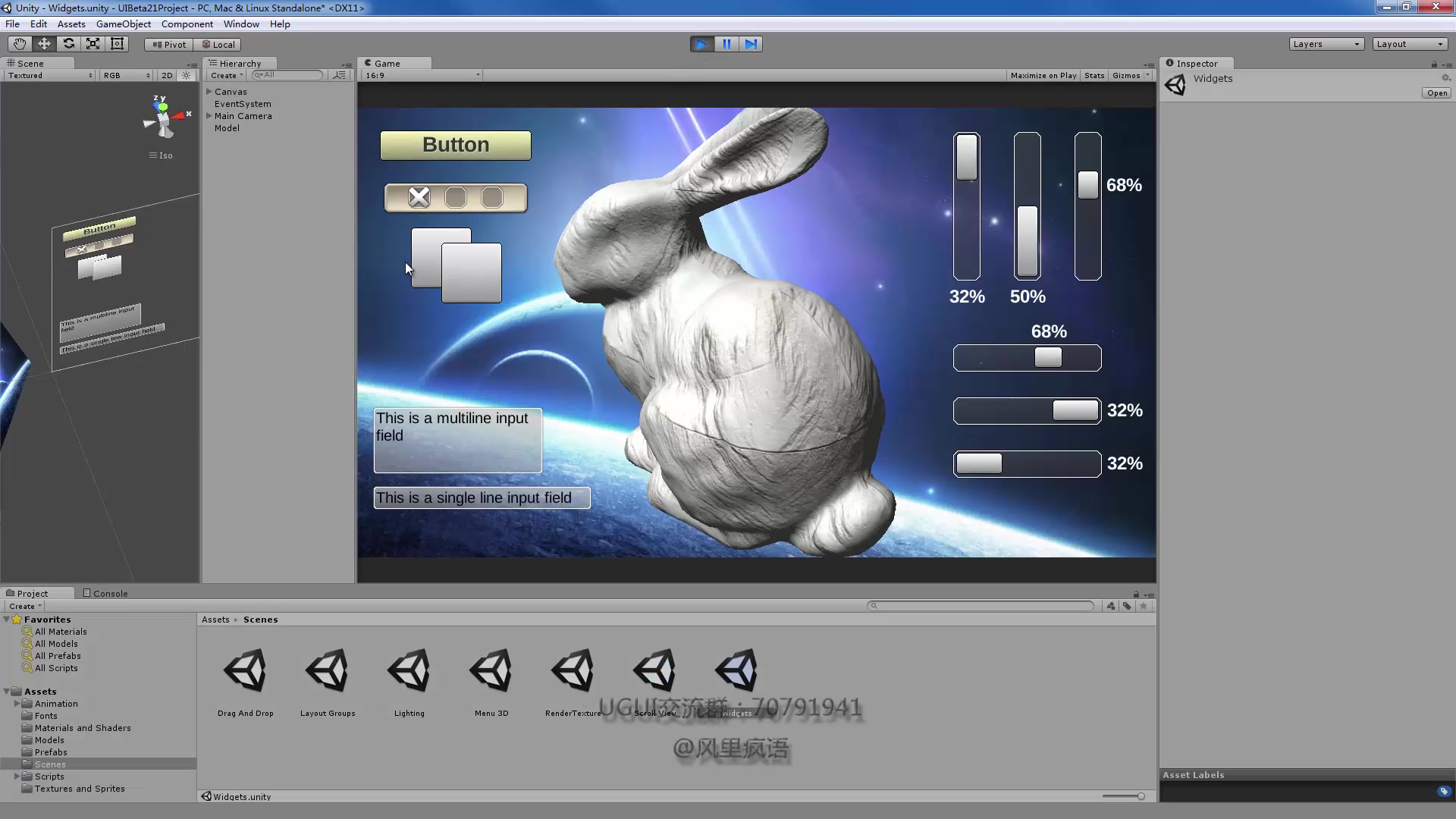
Task: Expand the Scripts folder
Action: pos(17,777)
